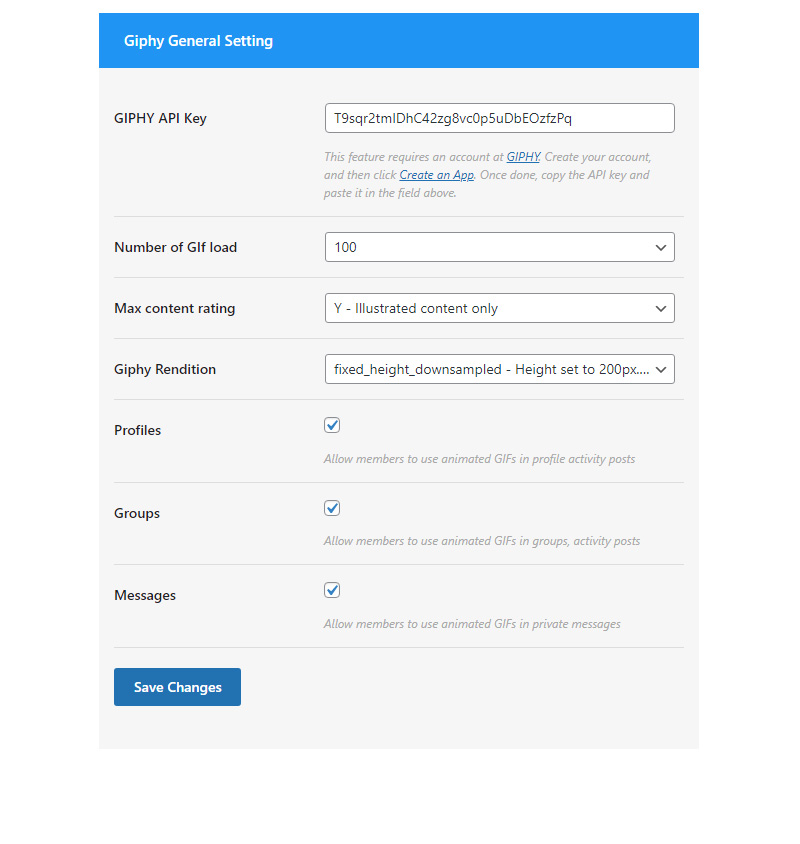Click the GIPHY API Key label

click(160, 118)
